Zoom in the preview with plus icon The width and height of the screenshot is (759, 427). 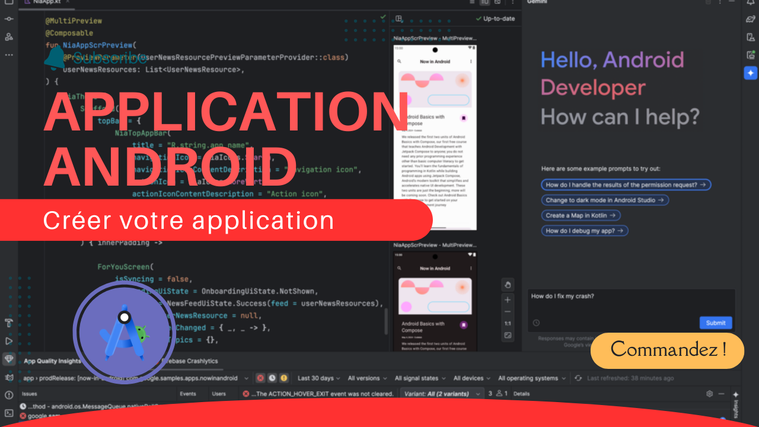point(508,299)
